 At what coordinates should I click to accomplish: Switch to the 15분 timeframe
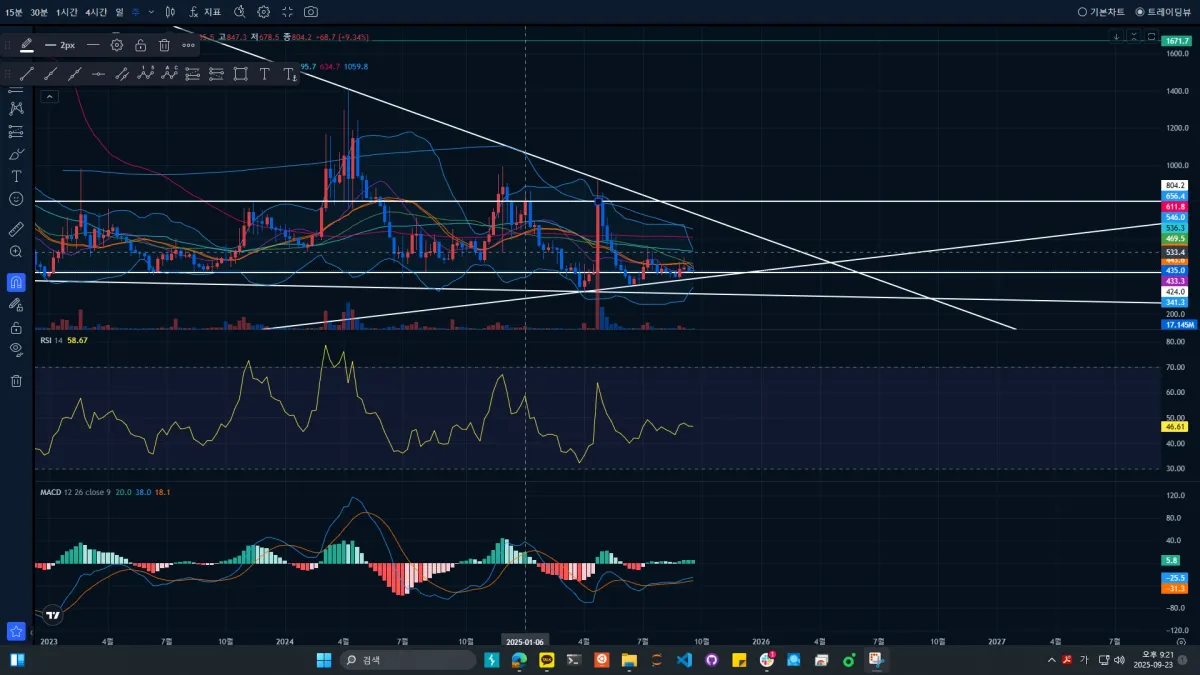pyautogui.click(x=14, y=12)
